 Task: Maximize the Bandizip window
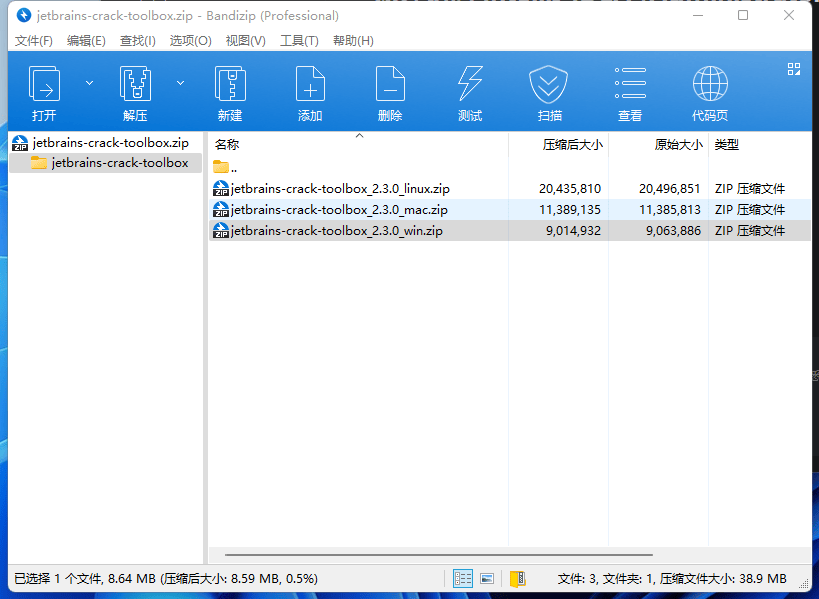click(x=743, y=15)
